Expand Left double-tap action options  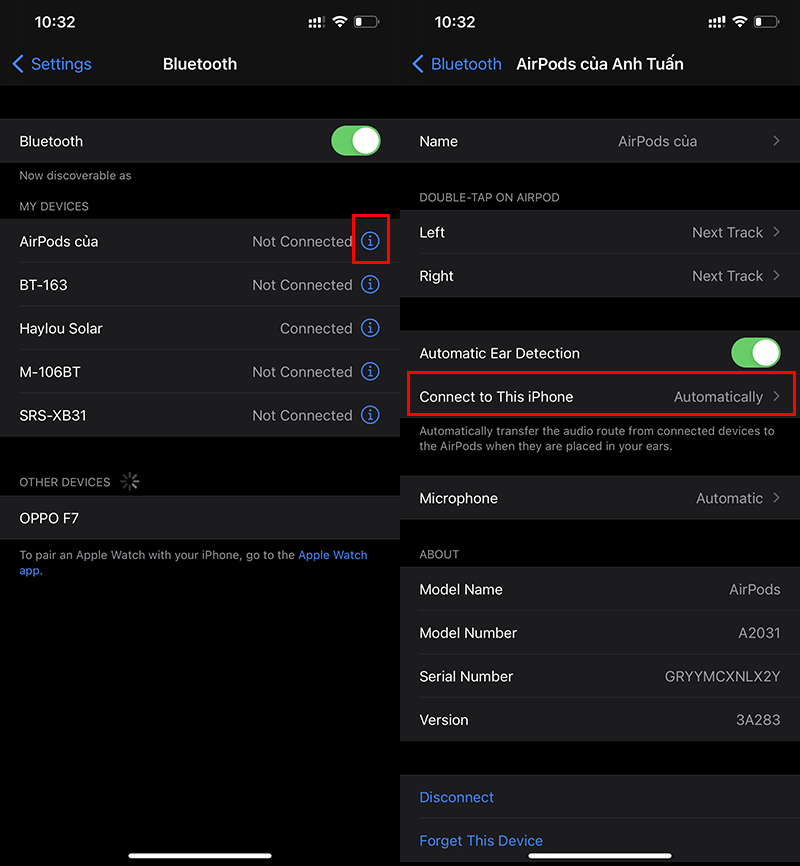[x=600, y=232]
